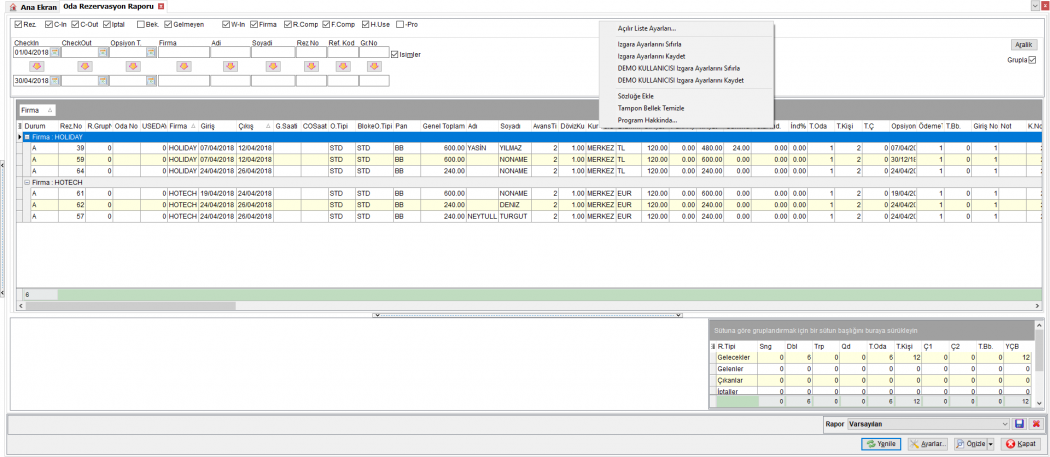Collapse the Firma : HOLIDAY group
Screen dimensions: 1050x457
click(27, 137)
